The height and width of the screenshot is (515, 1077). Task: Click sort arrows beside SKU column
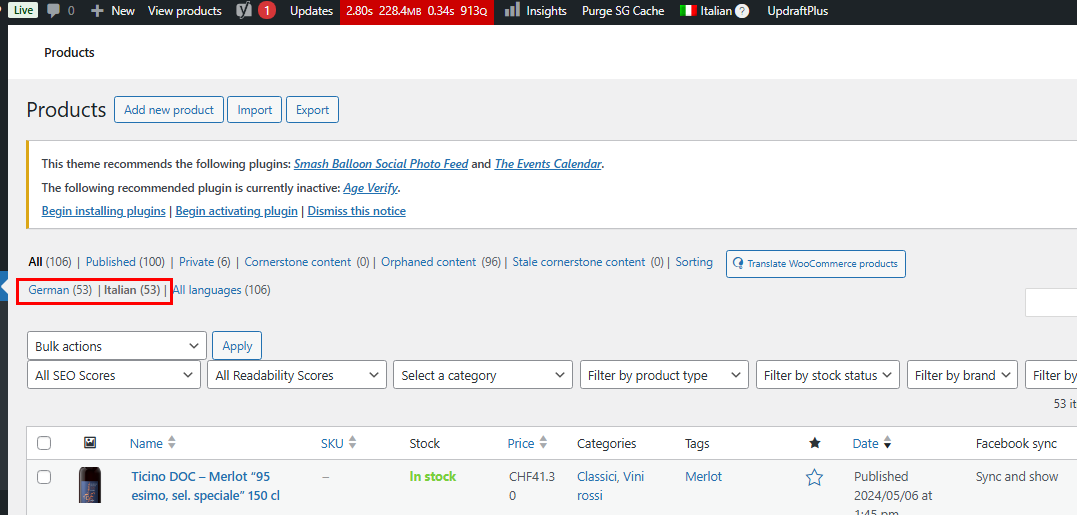[x=352, y=444]
